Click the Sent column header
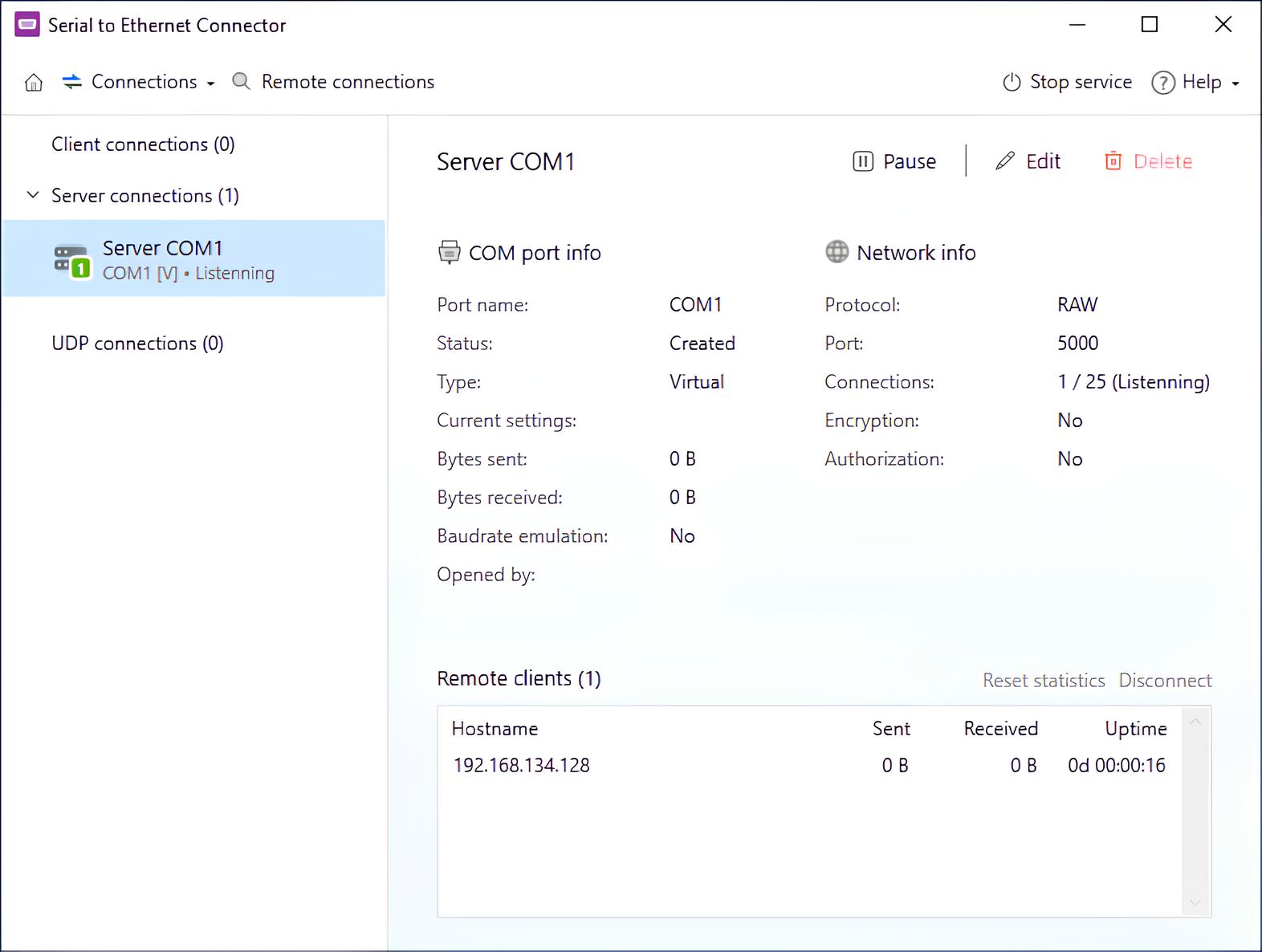The height and width of the screenshot is (952, 1262). 891,729
